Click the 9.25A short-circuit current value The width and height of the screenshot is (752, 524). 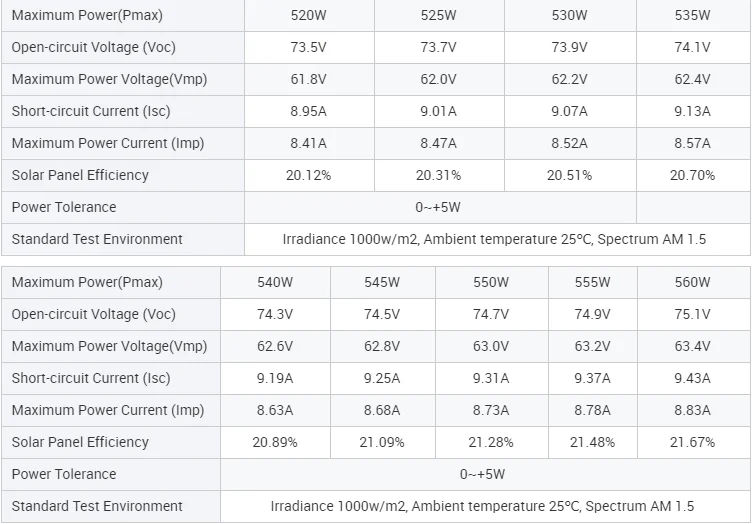point(382,378)
